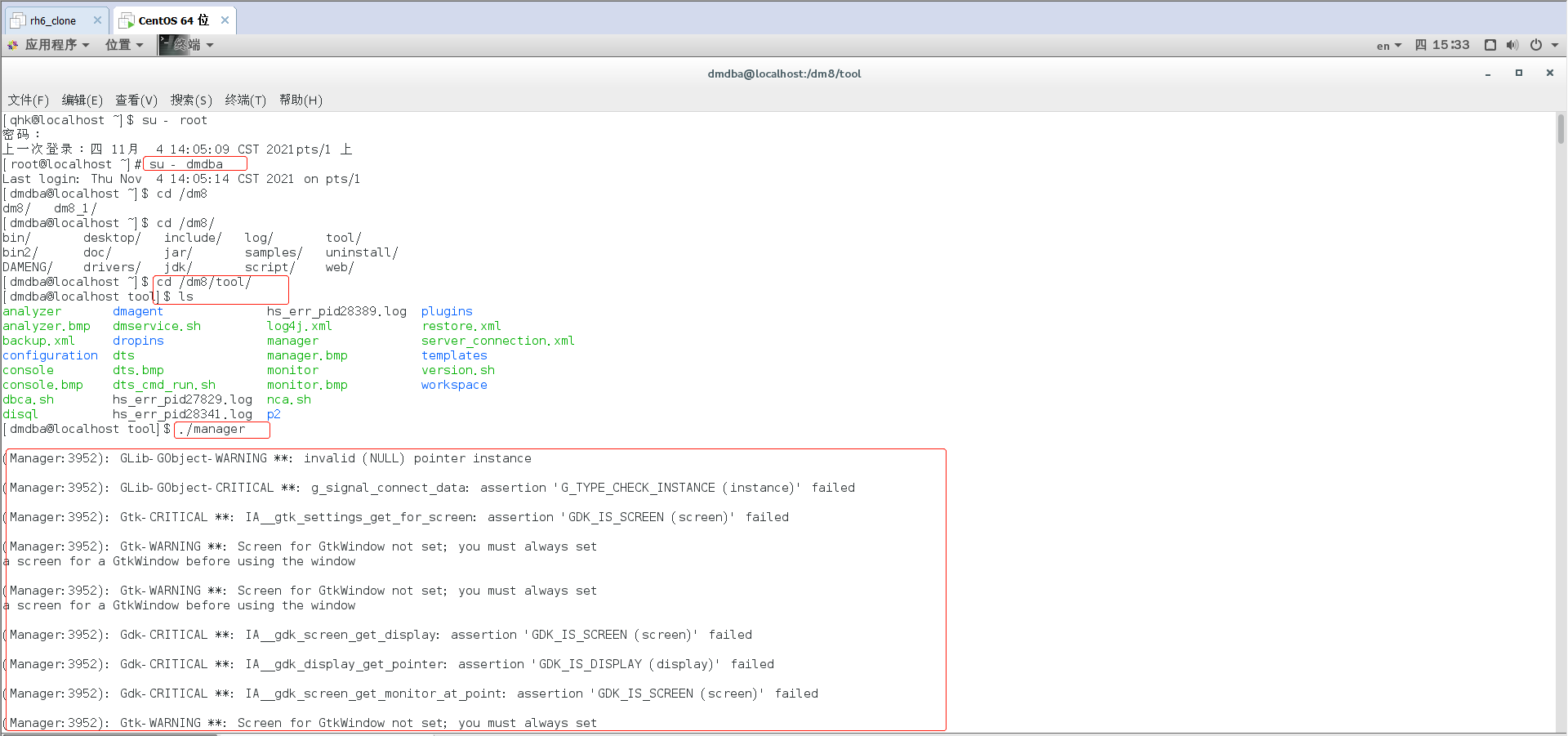This screenshot has height=736, width=1568.
Task: Close the rh6_clone tab
Action: (x=97, y=20)
